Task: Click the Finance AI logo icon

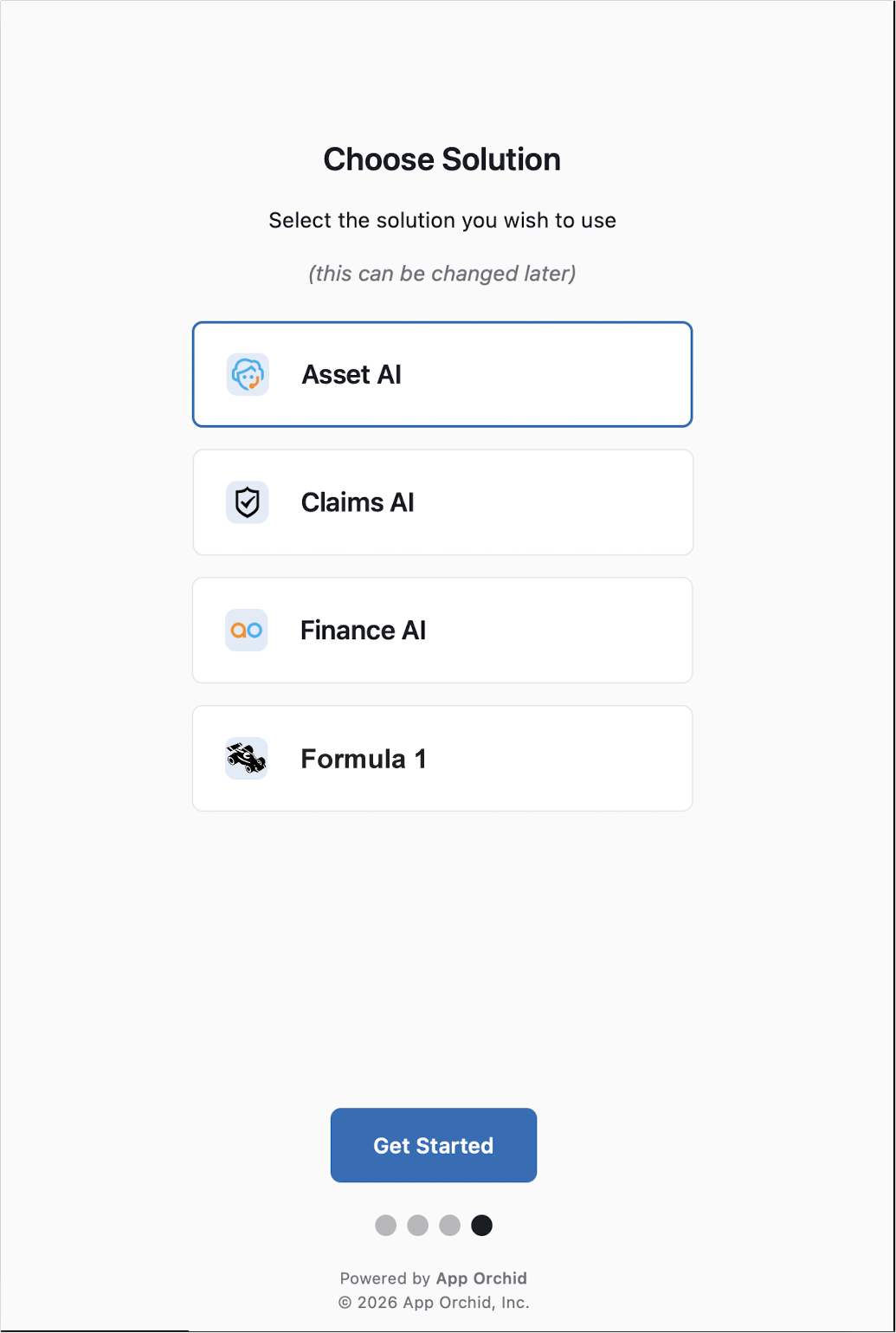Action: pos(247,631)
